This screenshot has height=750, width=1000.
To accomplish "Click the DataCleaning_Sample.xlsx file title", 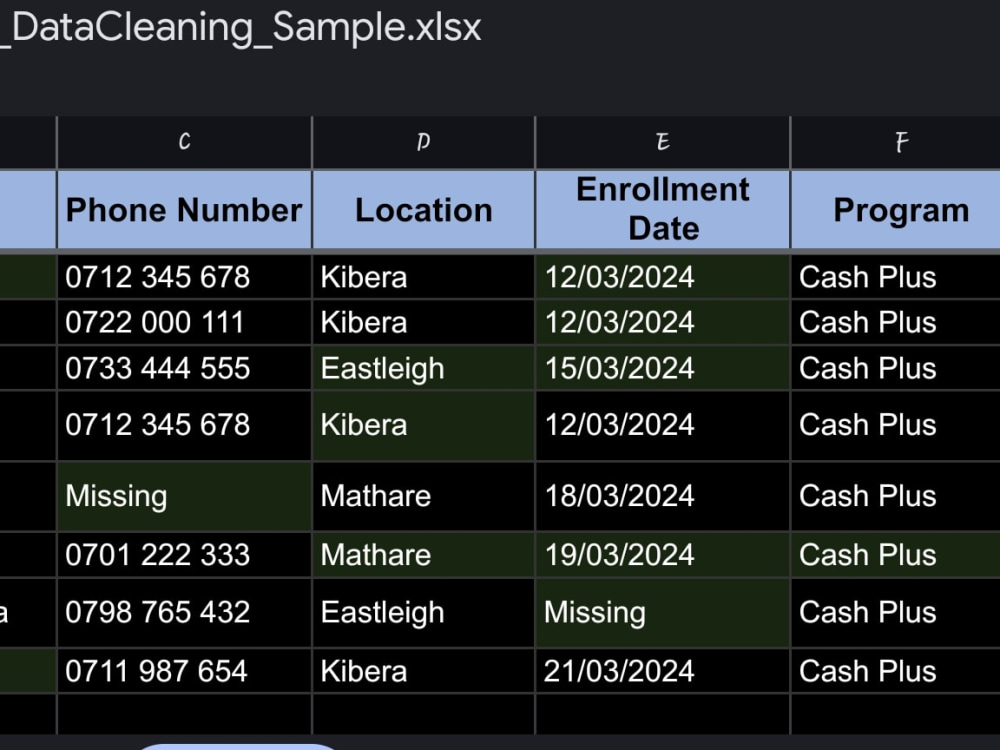I will click(x=240, y=28).
